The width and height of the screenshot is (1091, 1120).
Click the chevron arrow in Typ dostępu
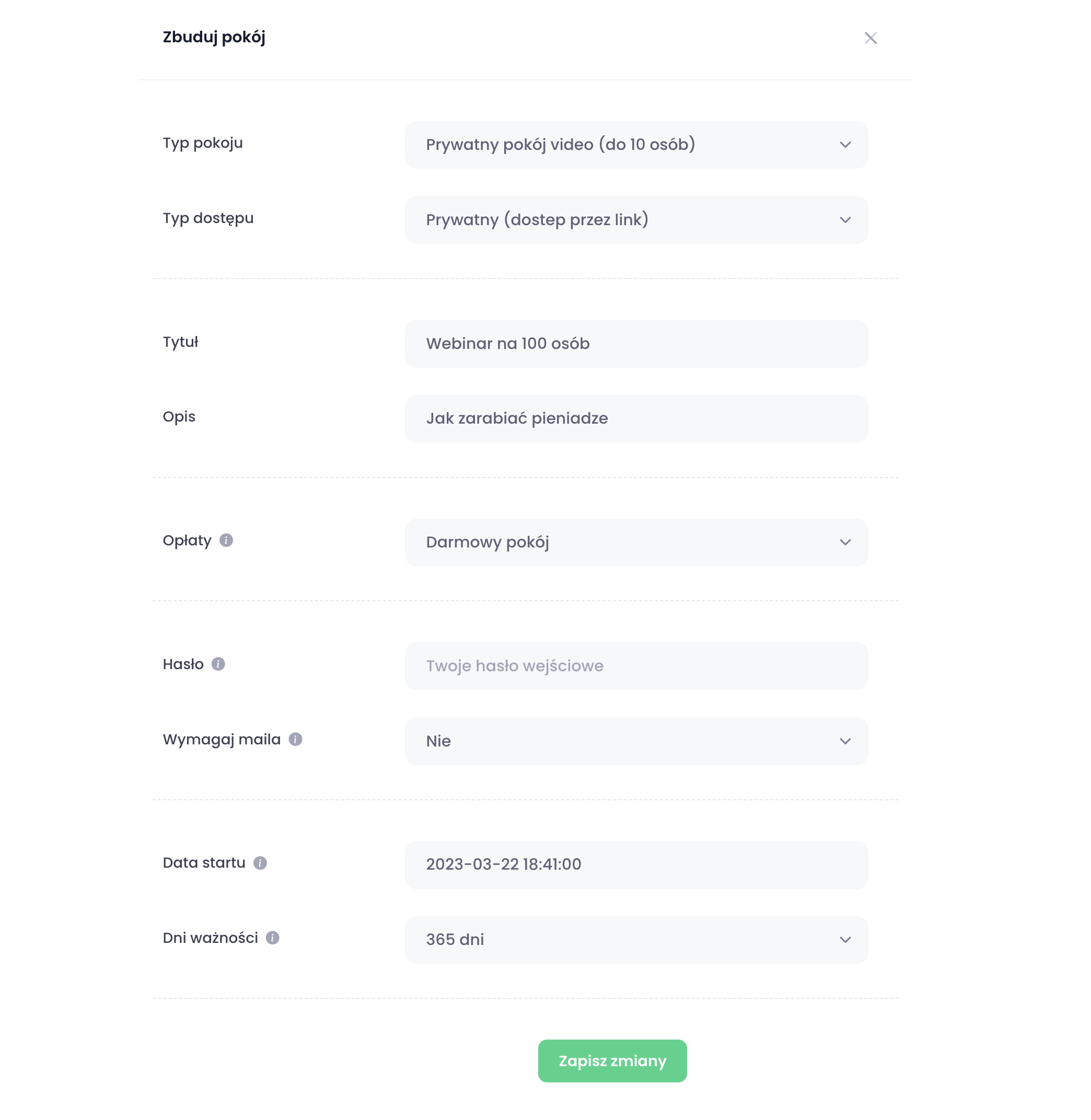click(x=845, y=220)
